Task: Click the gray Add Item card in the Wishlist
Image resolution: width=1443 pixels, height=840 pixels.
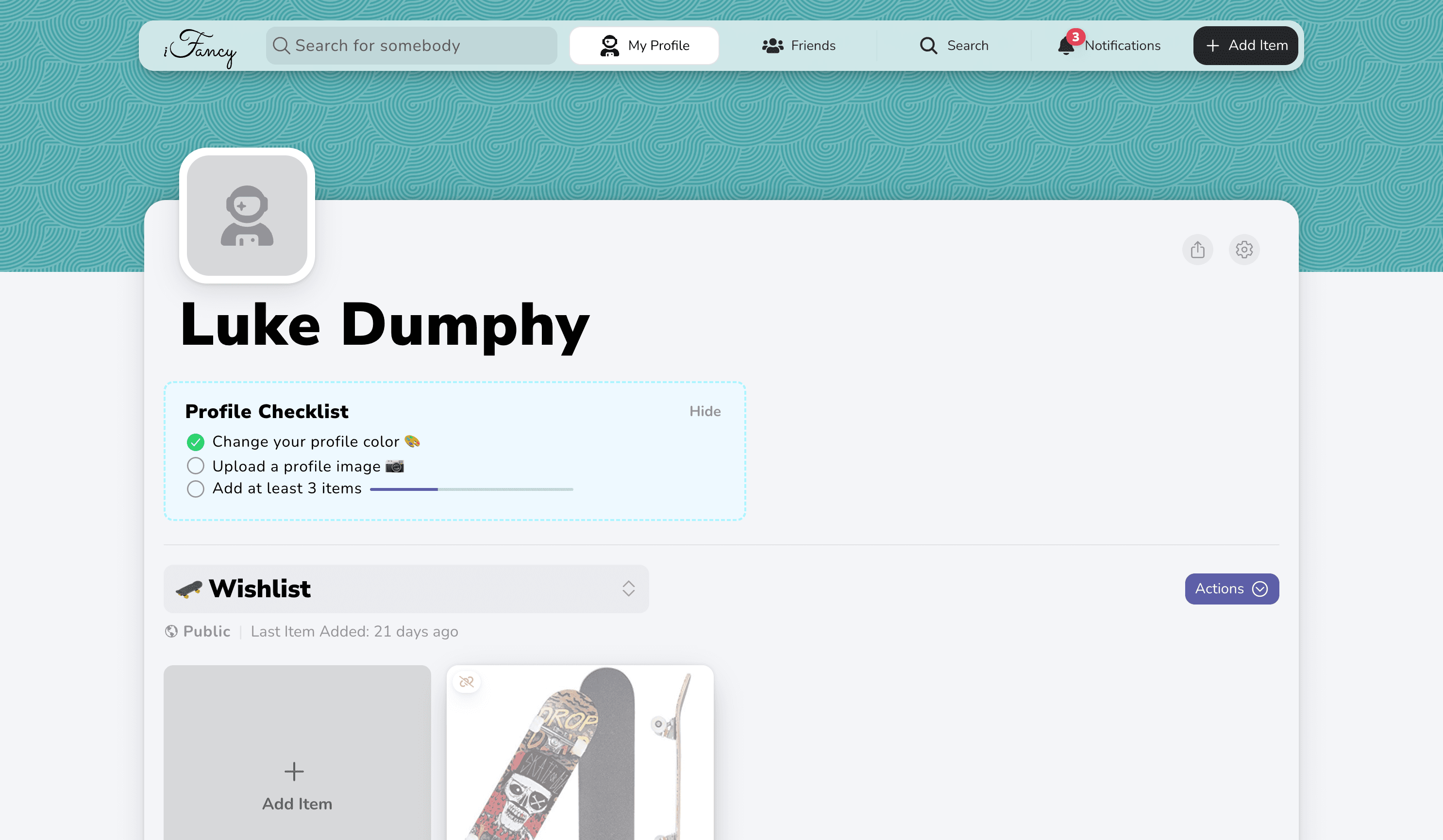Action: (297, 753)
